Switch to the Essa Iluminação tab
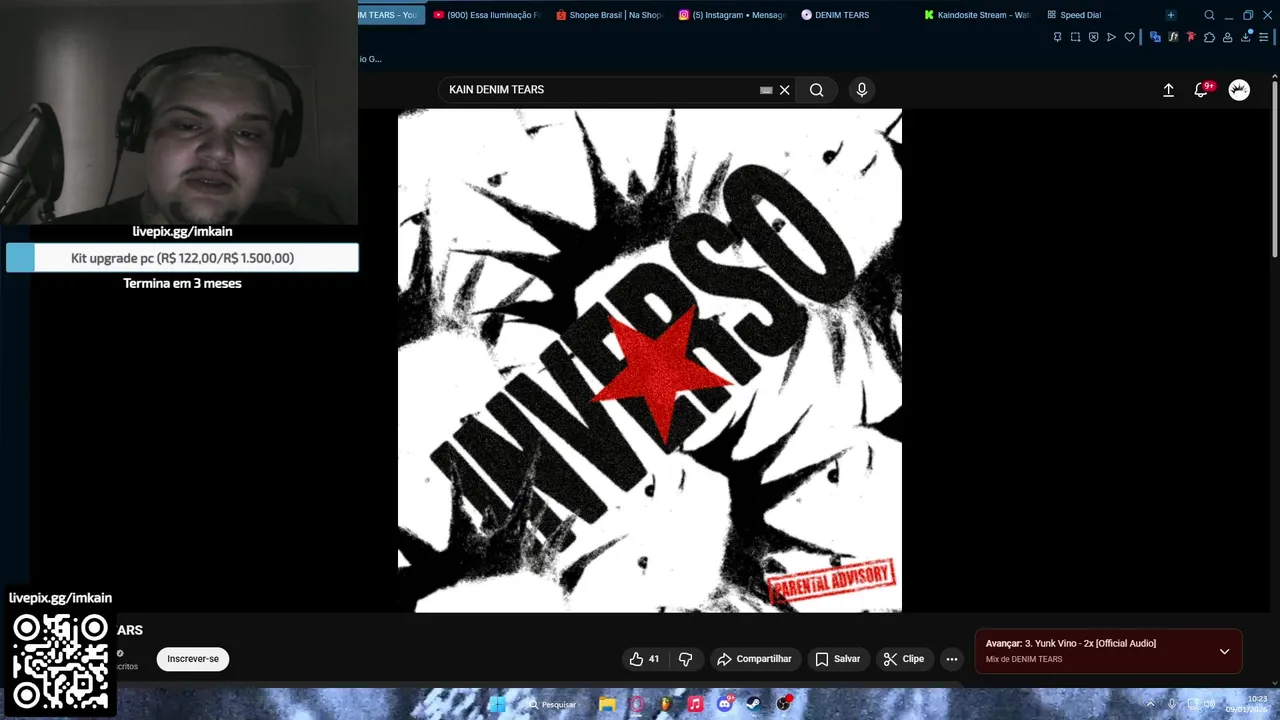Image resolution: width=1280 pixels, height=720 pixels. click(487, 15)
